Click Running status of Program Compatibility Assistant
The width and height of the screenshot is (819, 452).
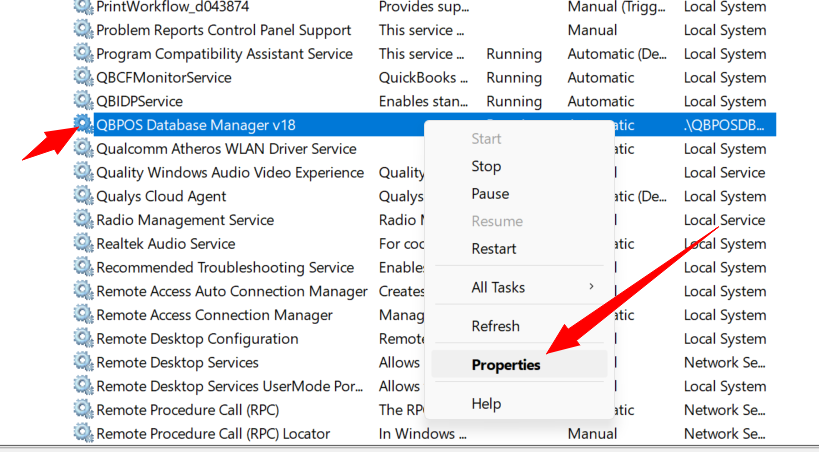pos(514,54)
